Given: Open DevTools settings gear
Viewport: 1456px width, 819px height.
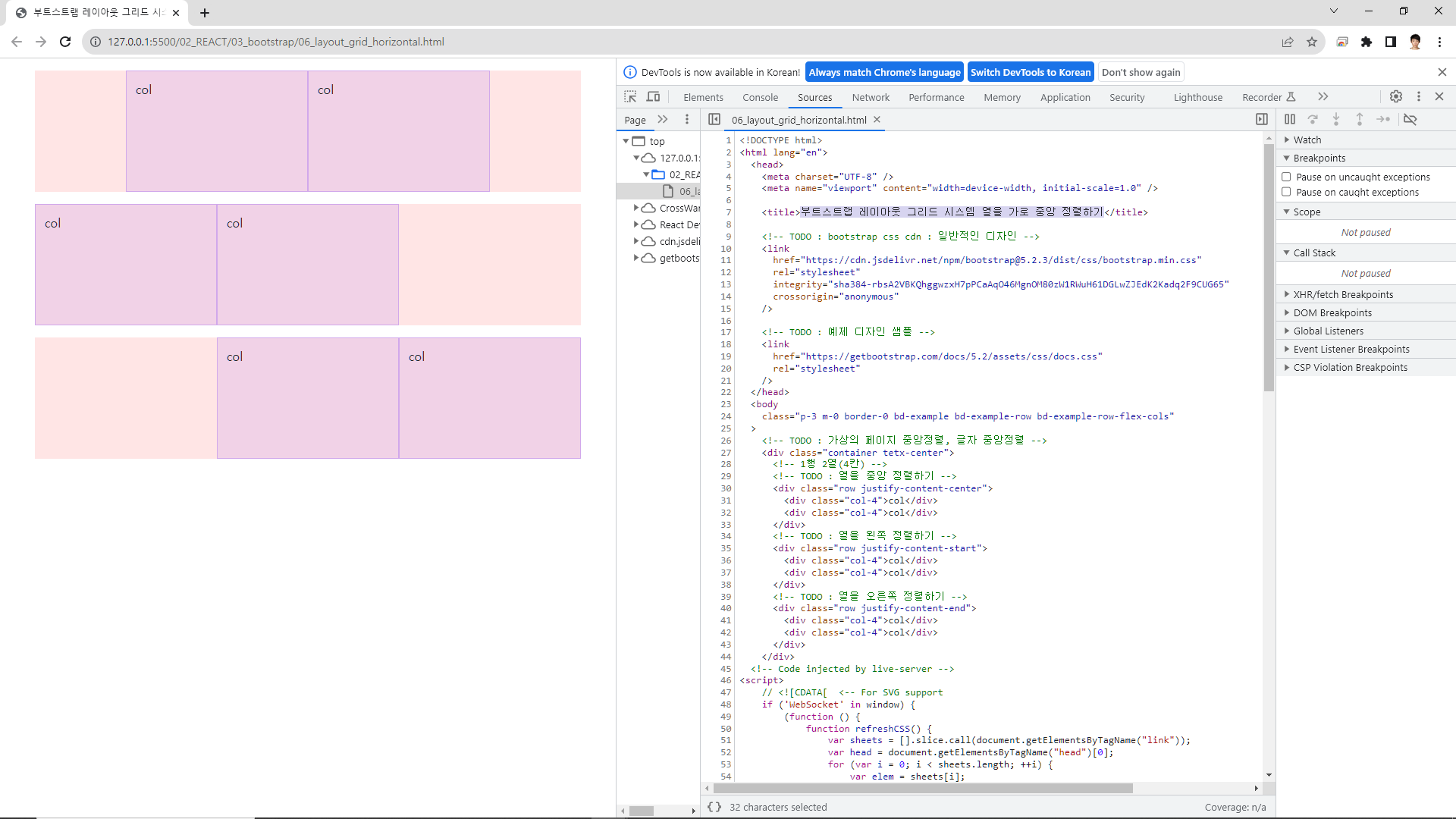Looking at the screenshot, I should (1396, 96).
